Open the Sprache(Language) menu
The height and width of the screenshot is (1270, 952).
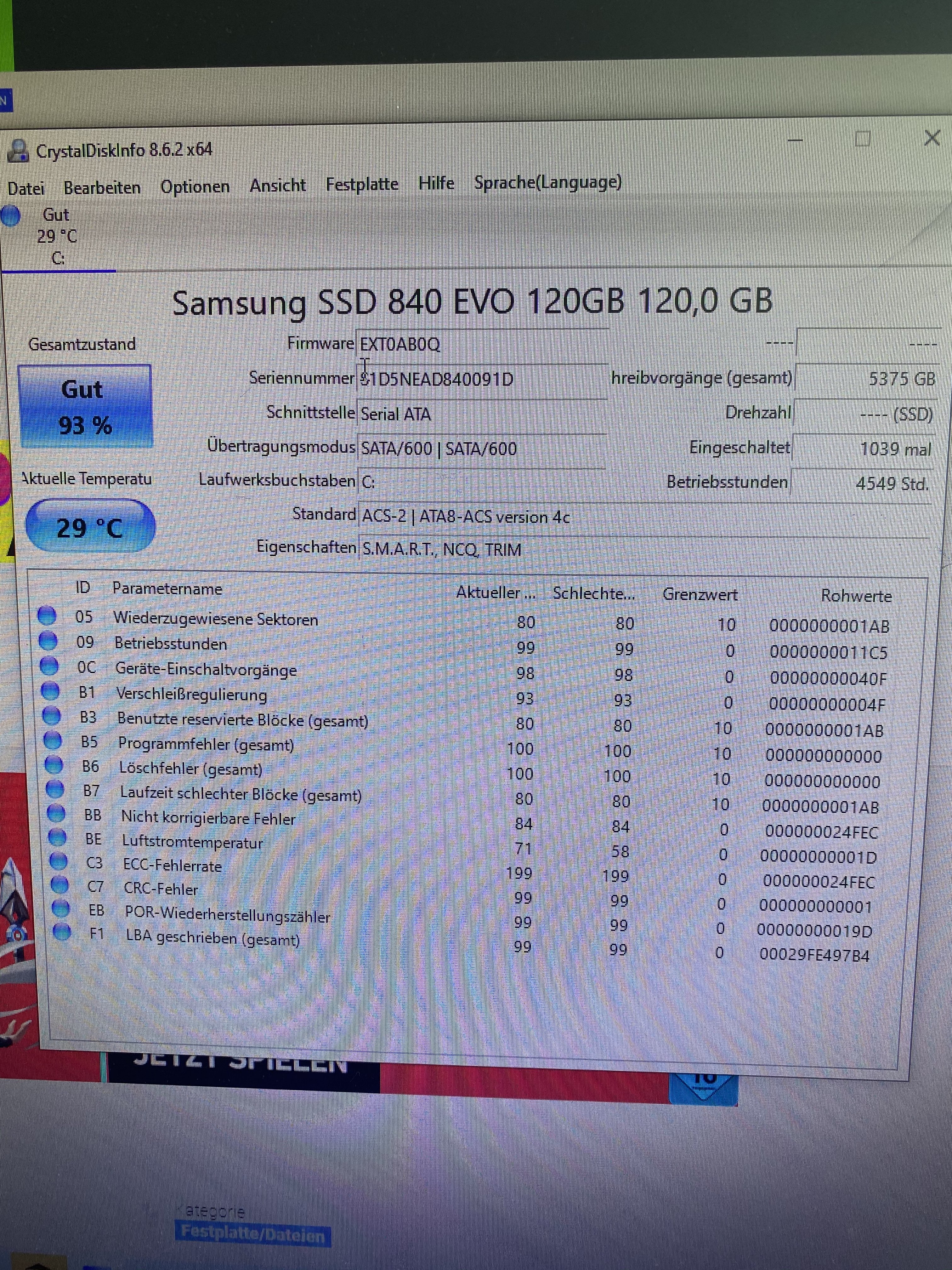click(547, 183)
